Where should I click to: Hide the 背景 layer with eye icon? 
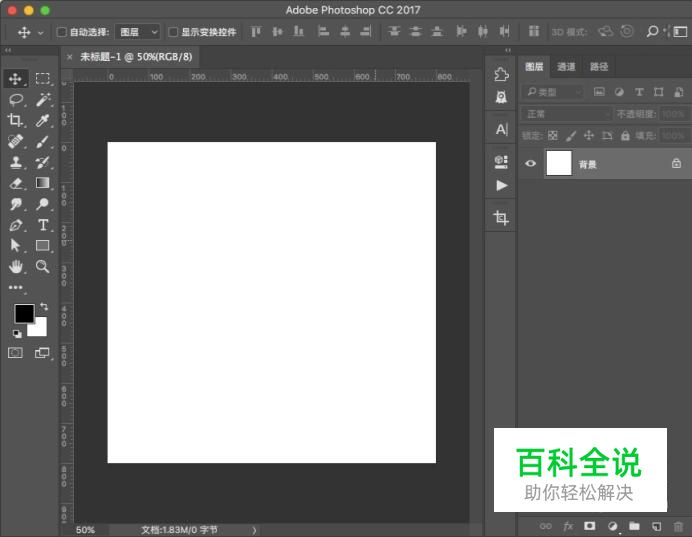(530, 163)
